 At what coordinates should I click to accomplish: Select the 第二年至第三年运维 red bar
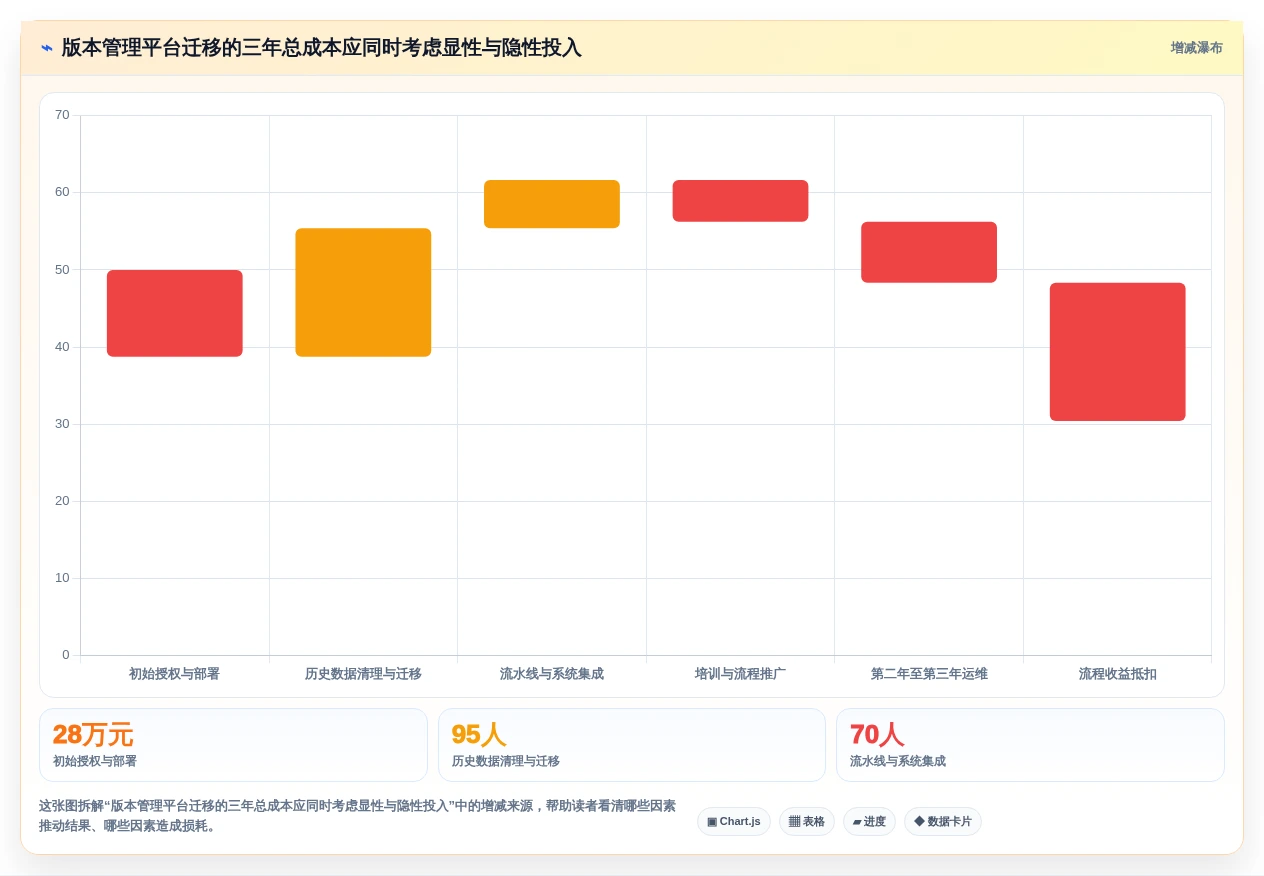click(x=929, y=252)
